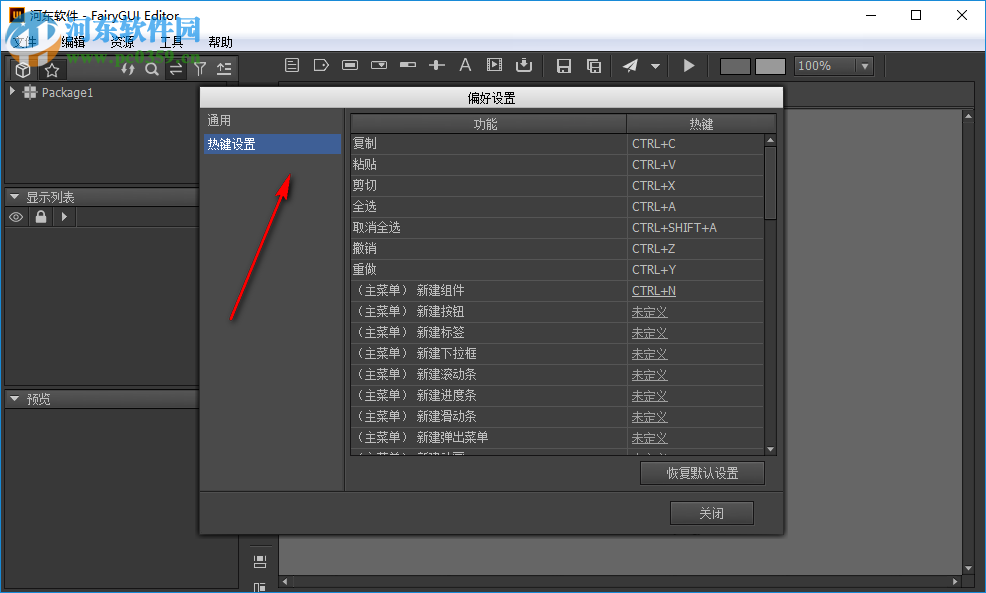Click the search icon in the package panel
The height and width of the screenshot is (593, 986).
[152, 69]
